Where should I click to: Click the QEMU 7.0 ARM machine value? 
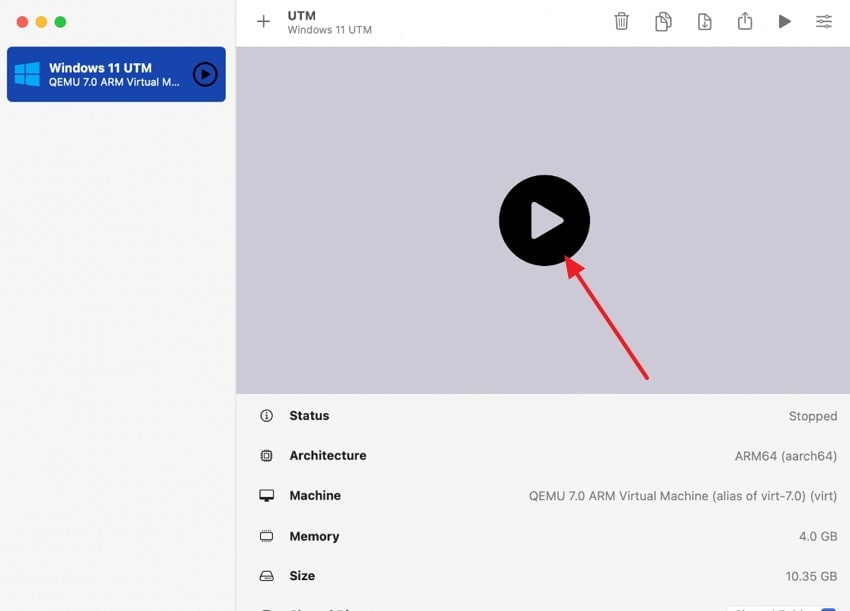tap(682, 496)
